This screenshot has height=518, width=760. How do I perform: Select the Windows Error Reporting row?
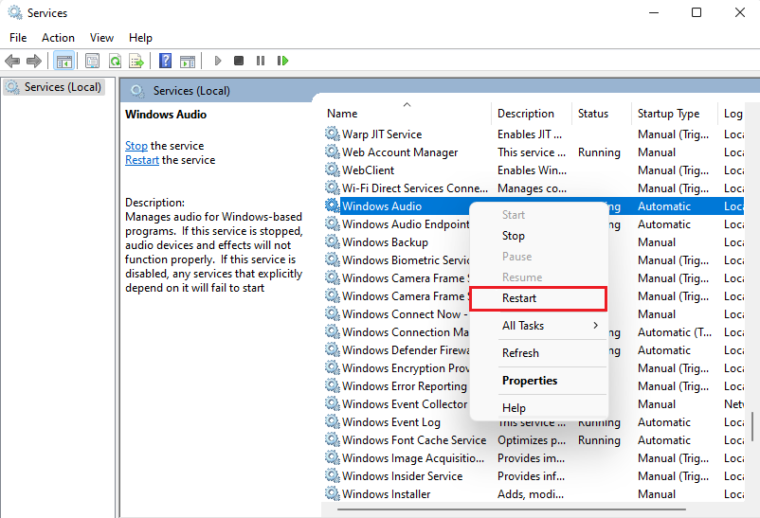(x=533, y=385)
